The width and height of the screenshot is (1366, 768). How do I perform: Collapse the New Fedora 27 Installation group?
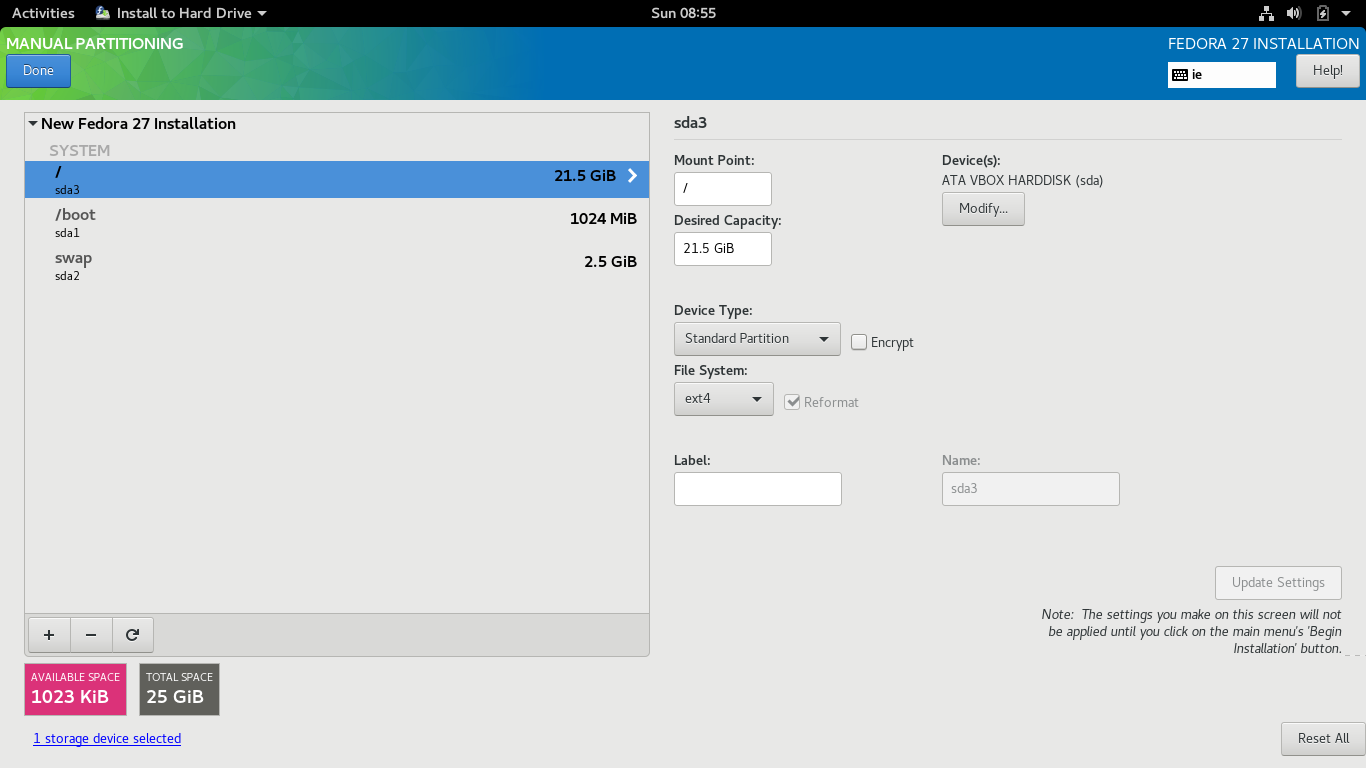pos(33,124)
